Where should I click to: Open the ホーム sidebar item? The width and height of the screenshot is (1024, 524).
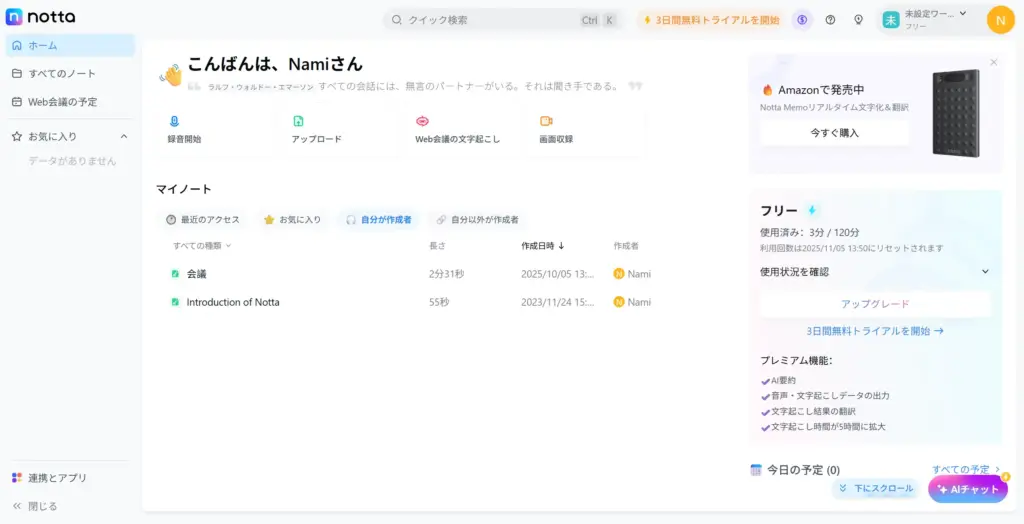70,46
